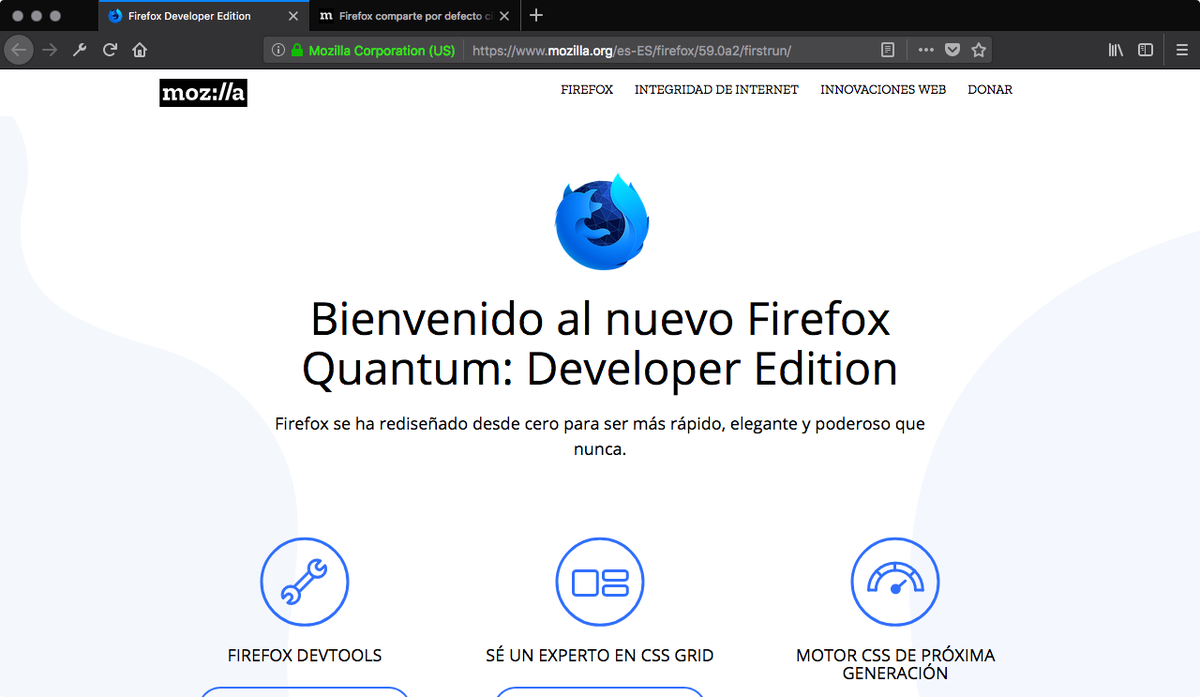Screen dimensions: 1200x697
Task: Click the green macOS zoom window button
Action: (x=54, y=16)
